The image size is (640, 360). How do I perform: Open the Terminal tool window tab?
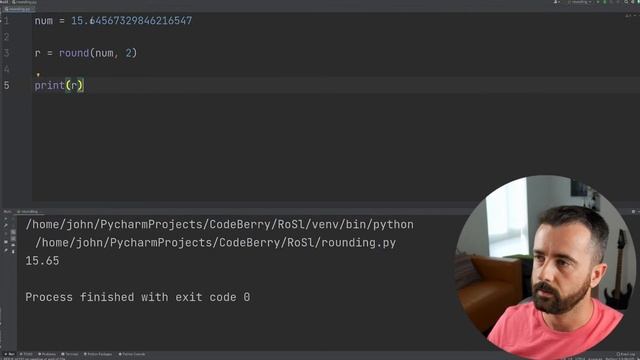pos(70,354)
